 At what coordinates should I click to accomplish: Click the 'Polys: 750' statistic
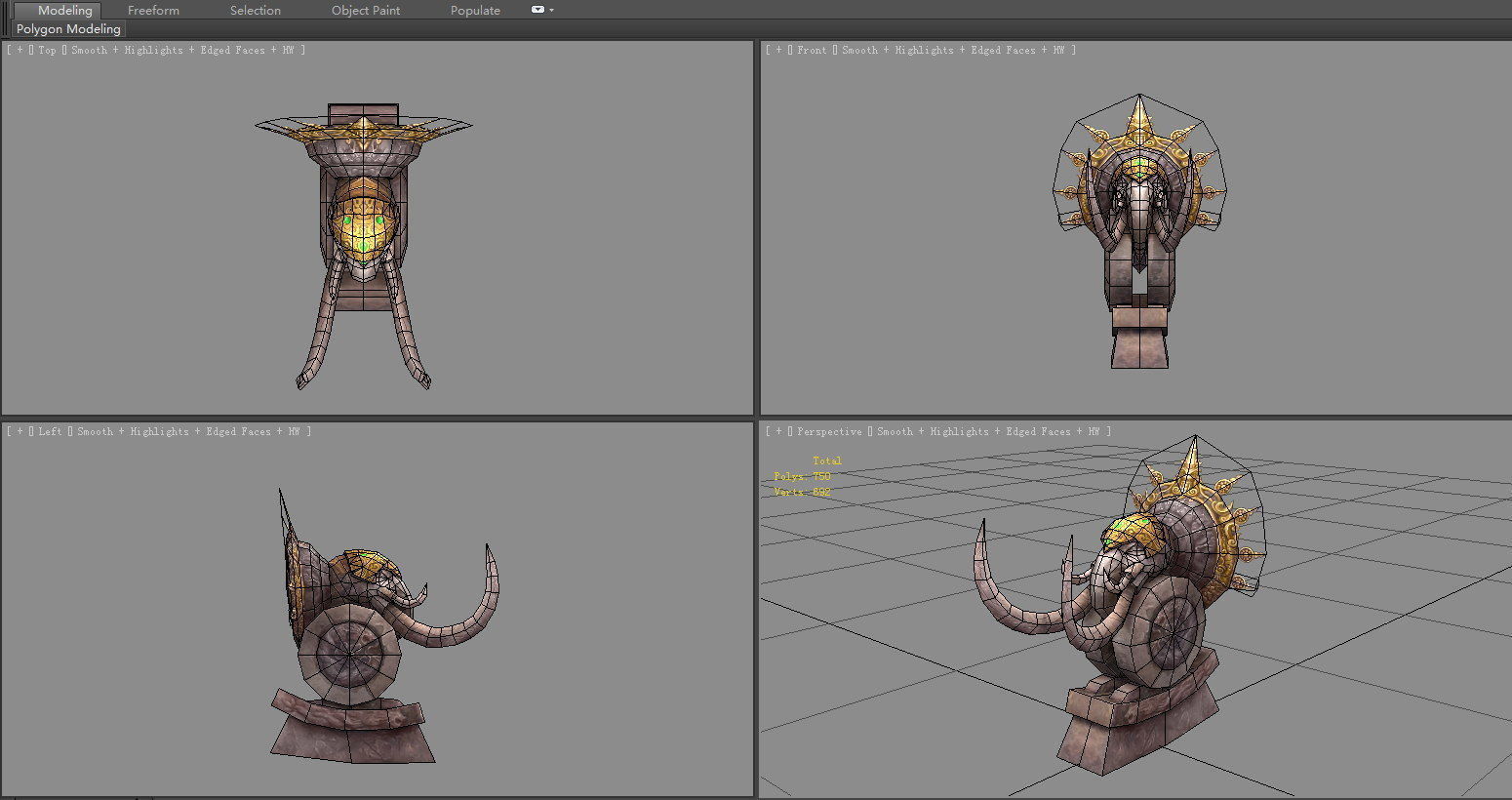coord(802,476)
